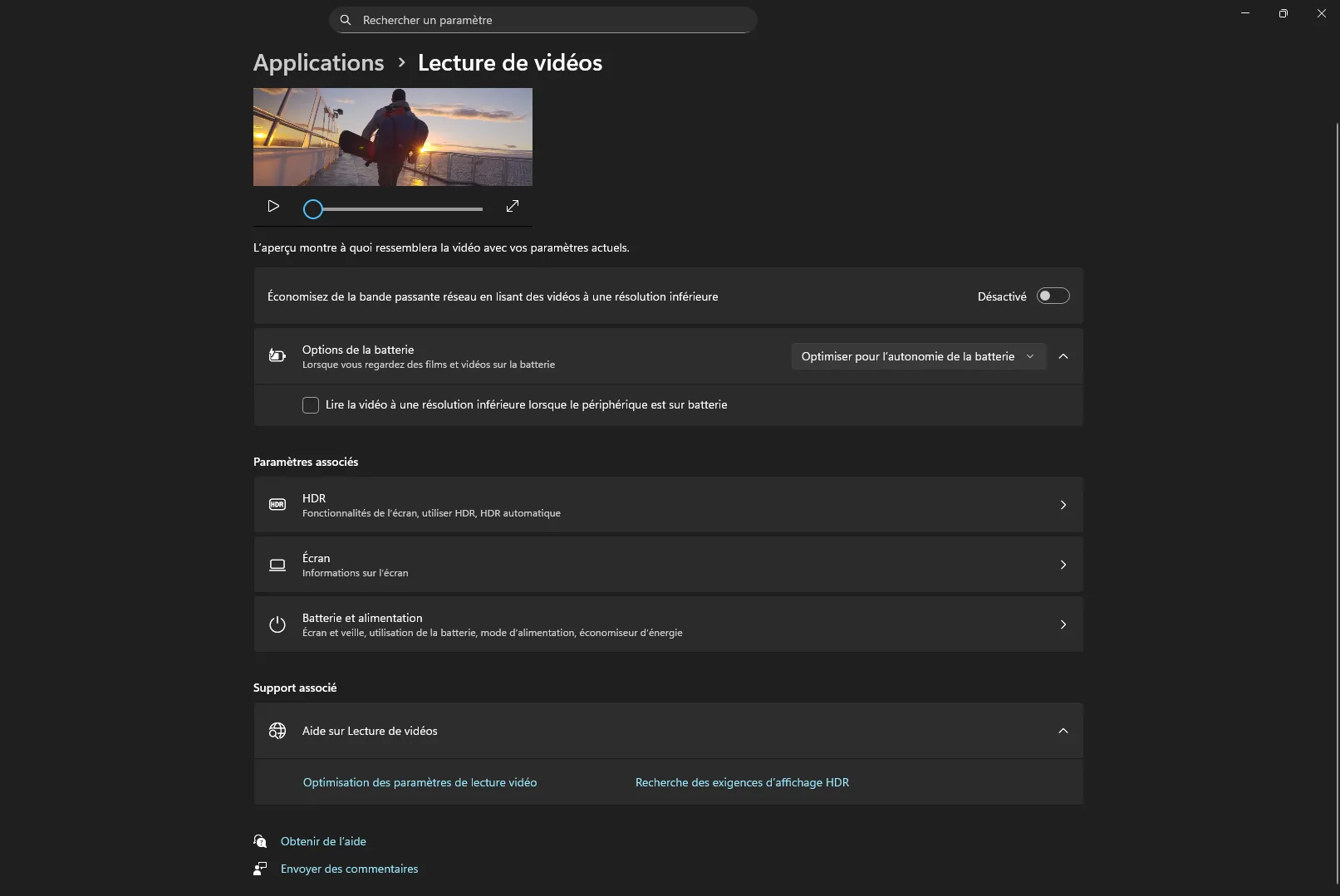Click the Envoyer des commentaires icon
1340x896 pixels.
point(261,869)
